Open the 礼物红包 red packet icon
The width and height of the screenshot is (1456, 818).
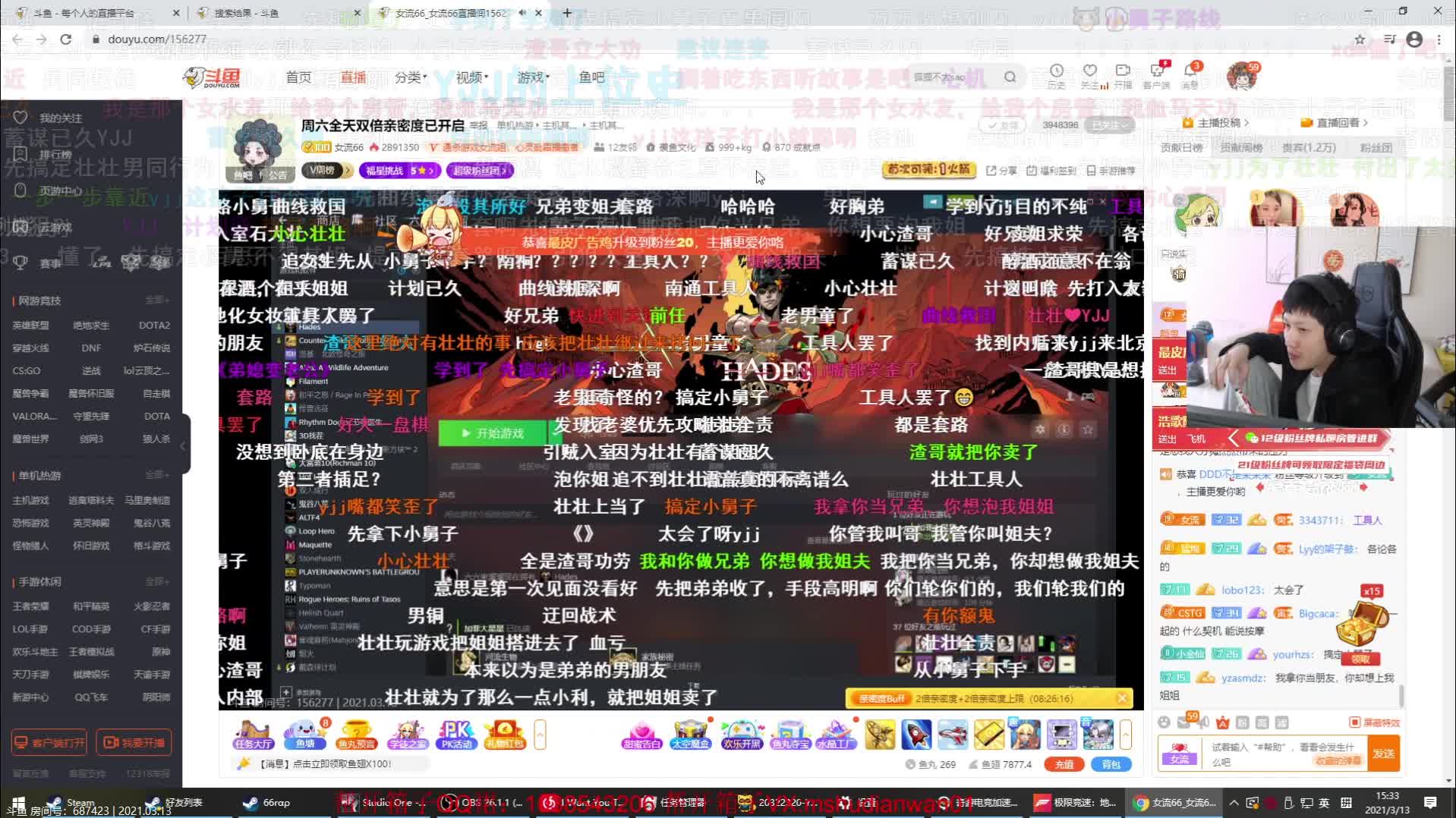(x=506, y=734)
